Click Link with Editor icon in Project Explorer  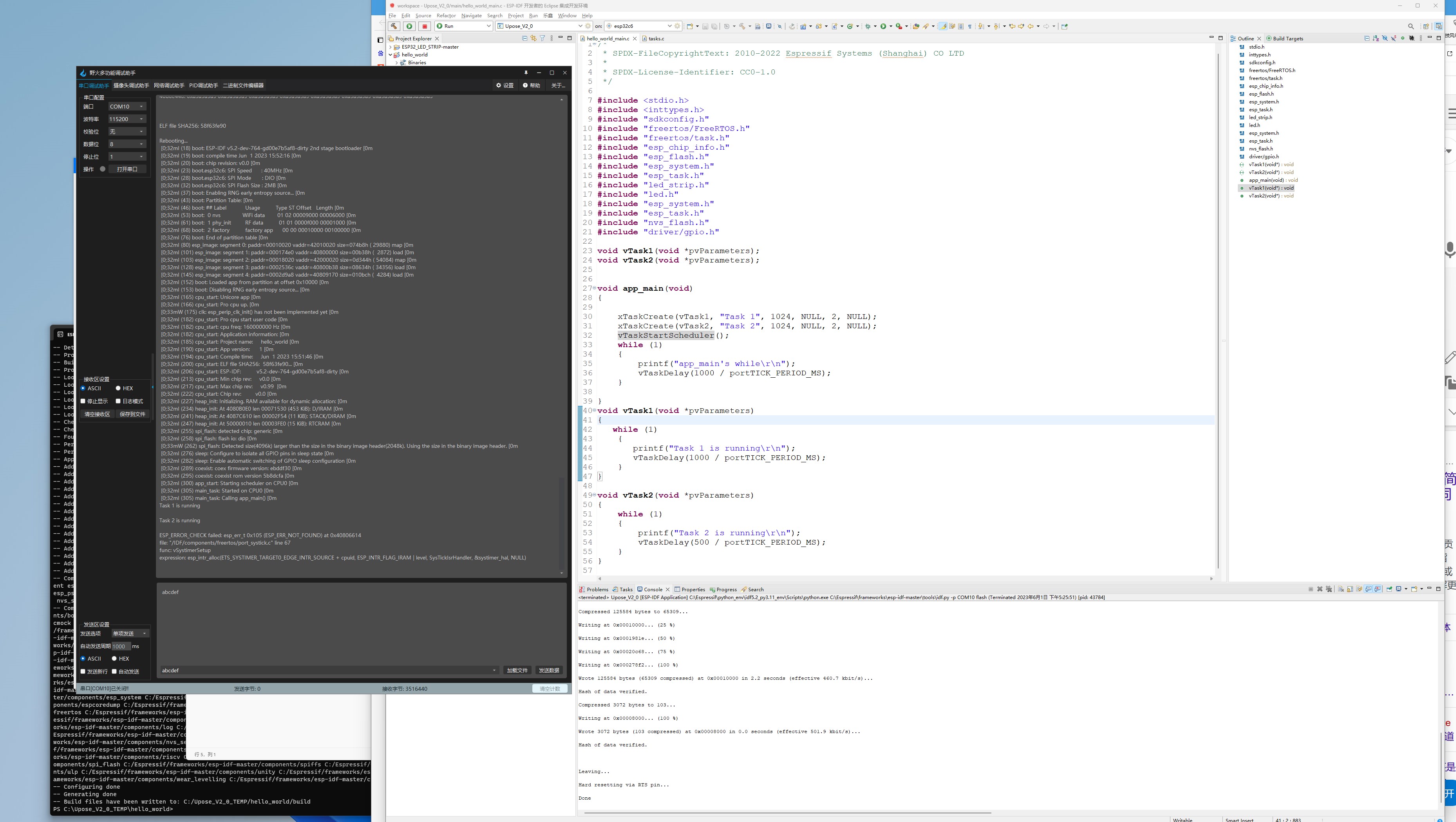(x=533, y=38)
